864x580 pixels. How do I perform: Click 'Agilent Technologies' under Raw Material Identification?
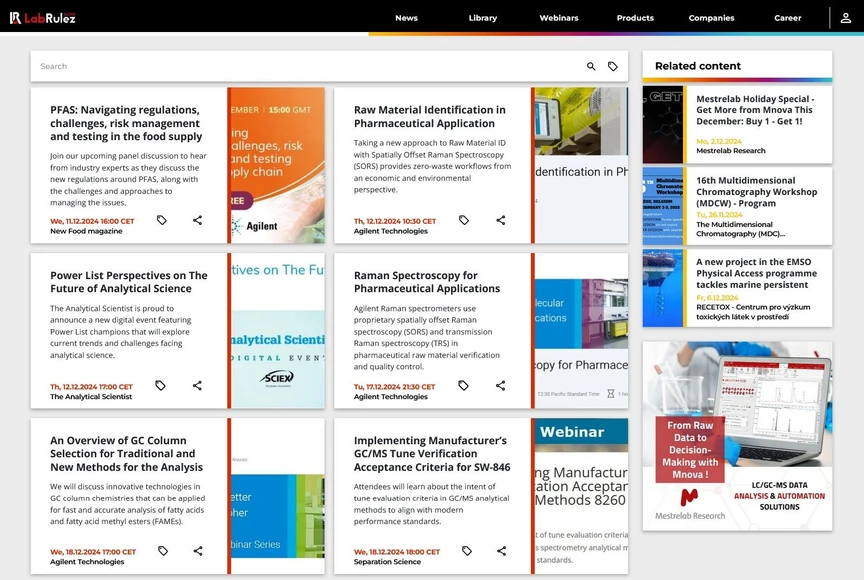pos(390,231)
